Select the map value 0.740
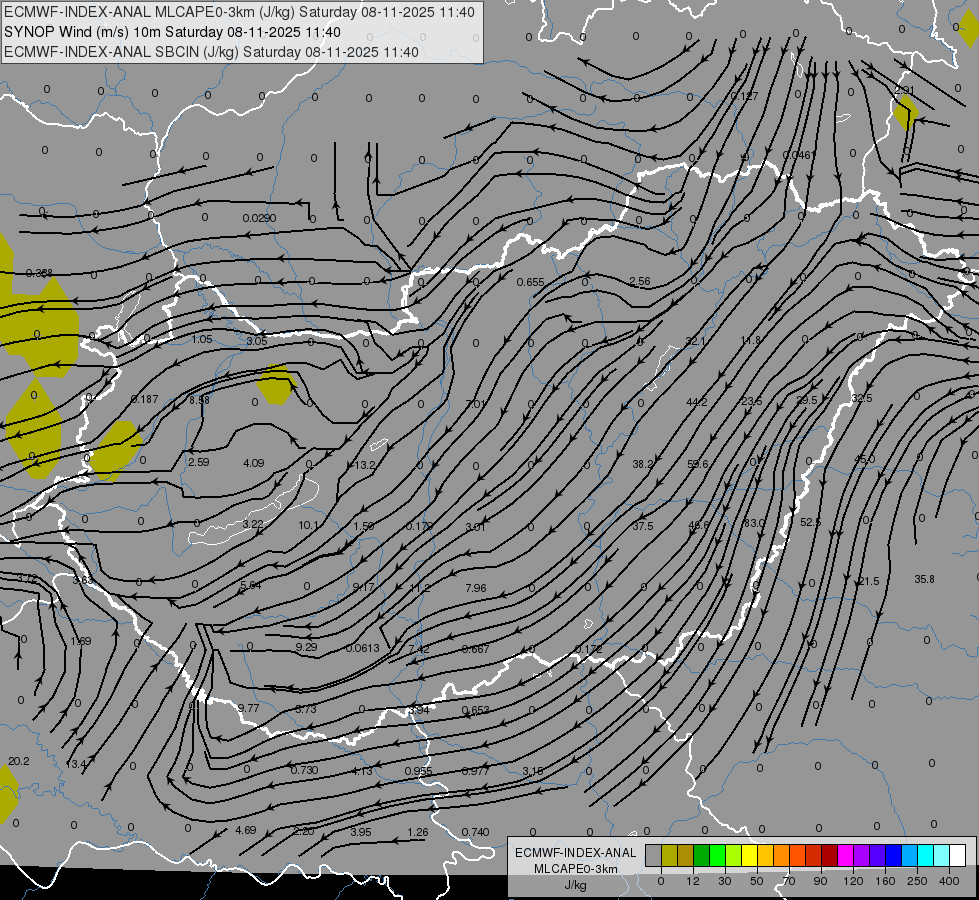979x900 pixels. point(475,832)
